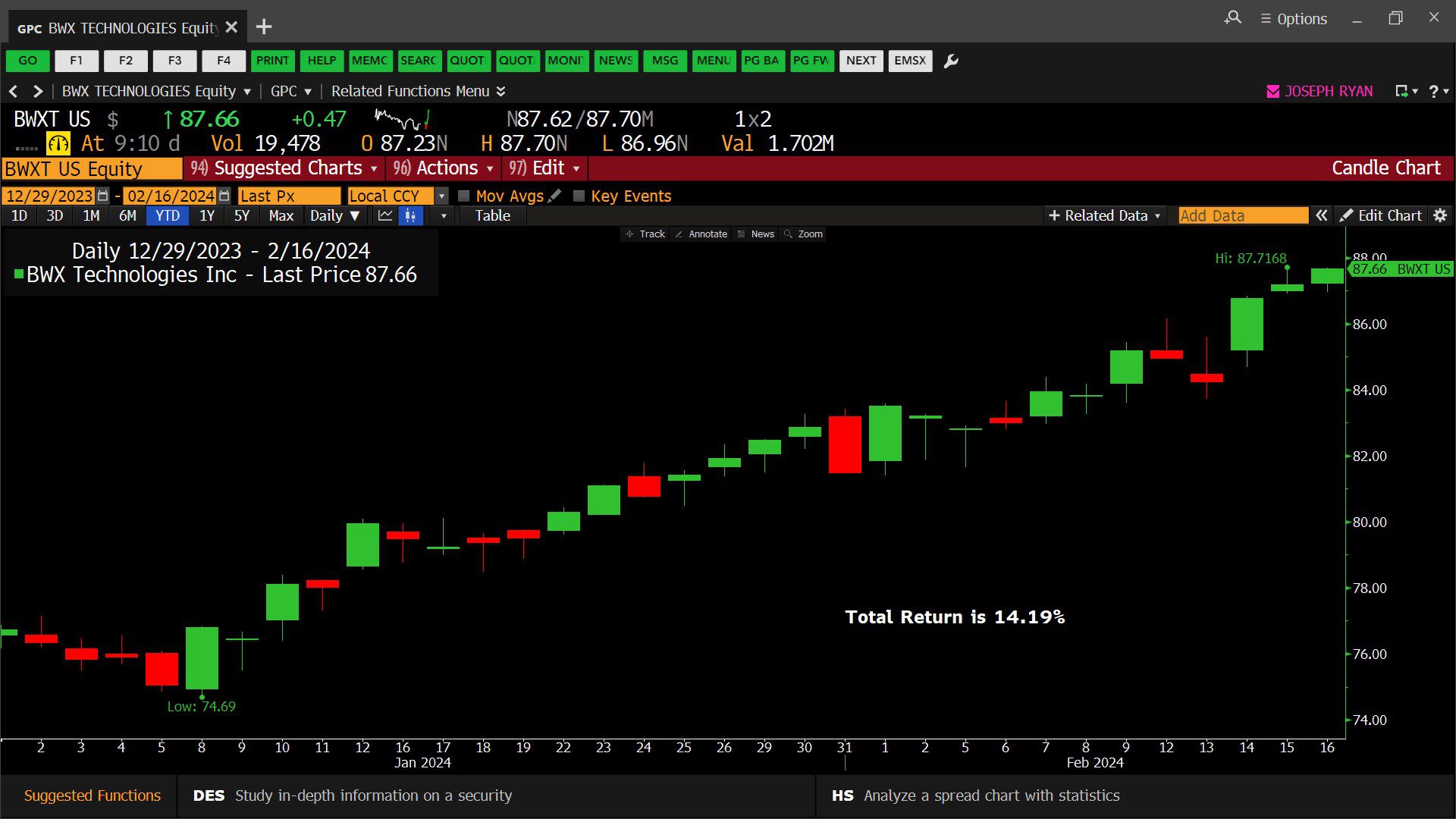The width and height of the screenshot is (1456, 819).
Task: Open the Actions dropdown
Action: pyautogui.click(x=444, y=168)
